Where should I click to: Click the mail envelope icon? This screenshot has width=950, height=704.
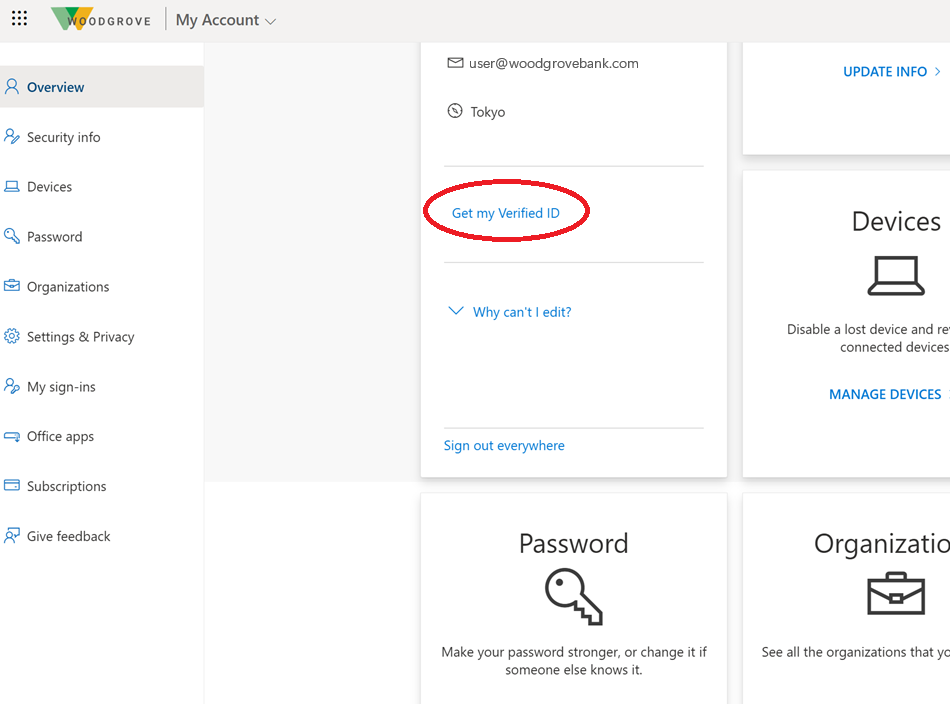coord(455,62)
